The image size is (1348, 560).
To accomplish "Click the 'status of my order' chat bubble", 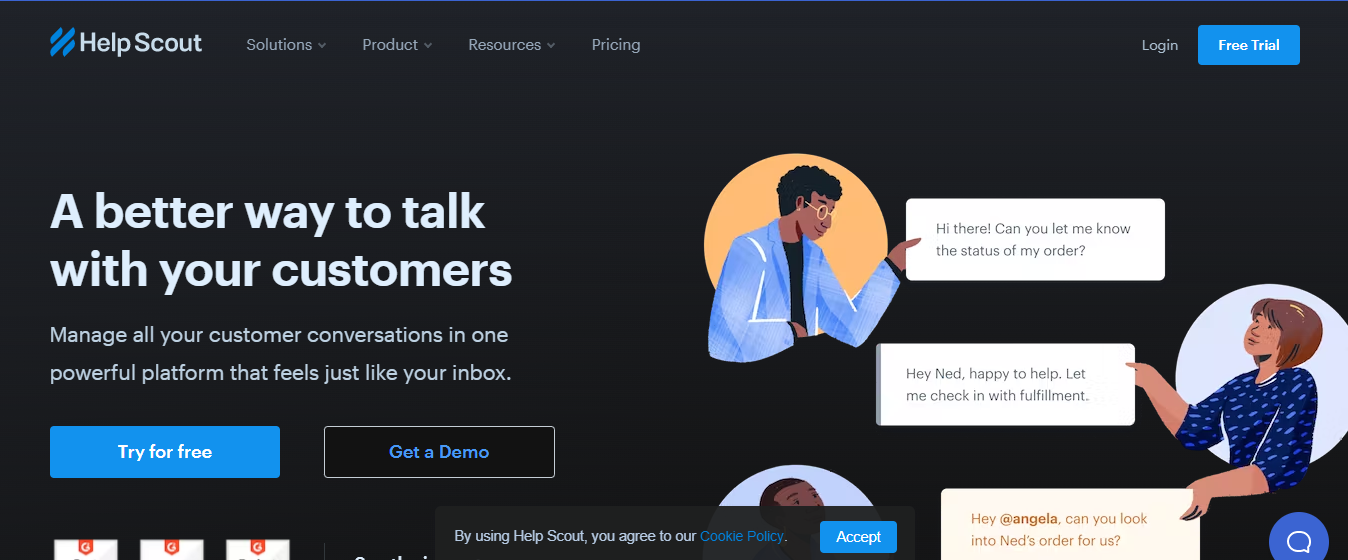I will coord(1035,239).
